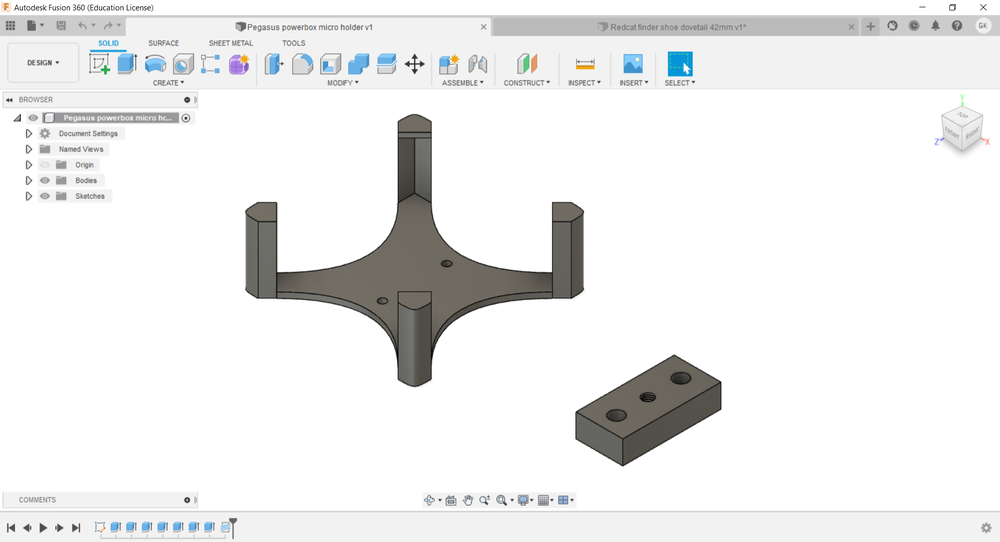Click the Extrude tool icon
This screenshot has width=1000, height=542.
click(x=127, y=65)
